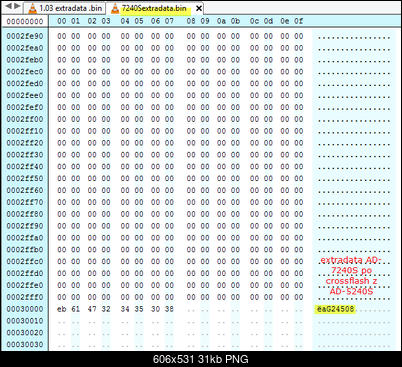This screenshot has height=367, width=402.
Task: Click row offset 00030030
Action: coord(25,344)
